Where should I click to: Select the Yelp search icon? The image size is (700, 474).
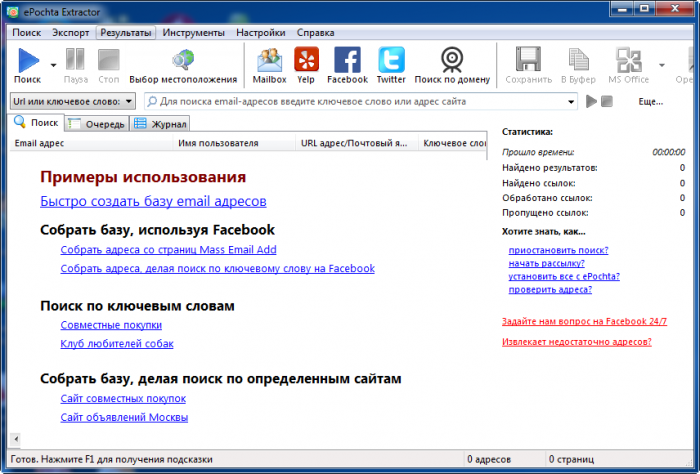(x=306, y=62)
